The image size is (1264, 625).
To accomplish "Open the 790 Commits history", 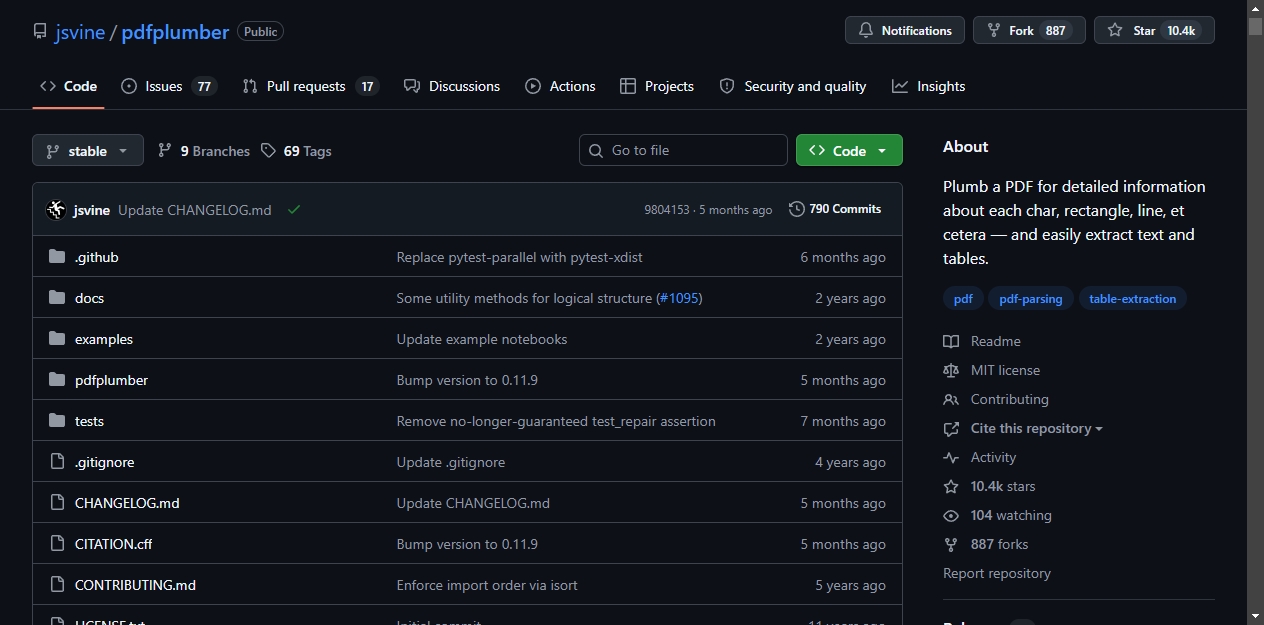I will (835, 209).
